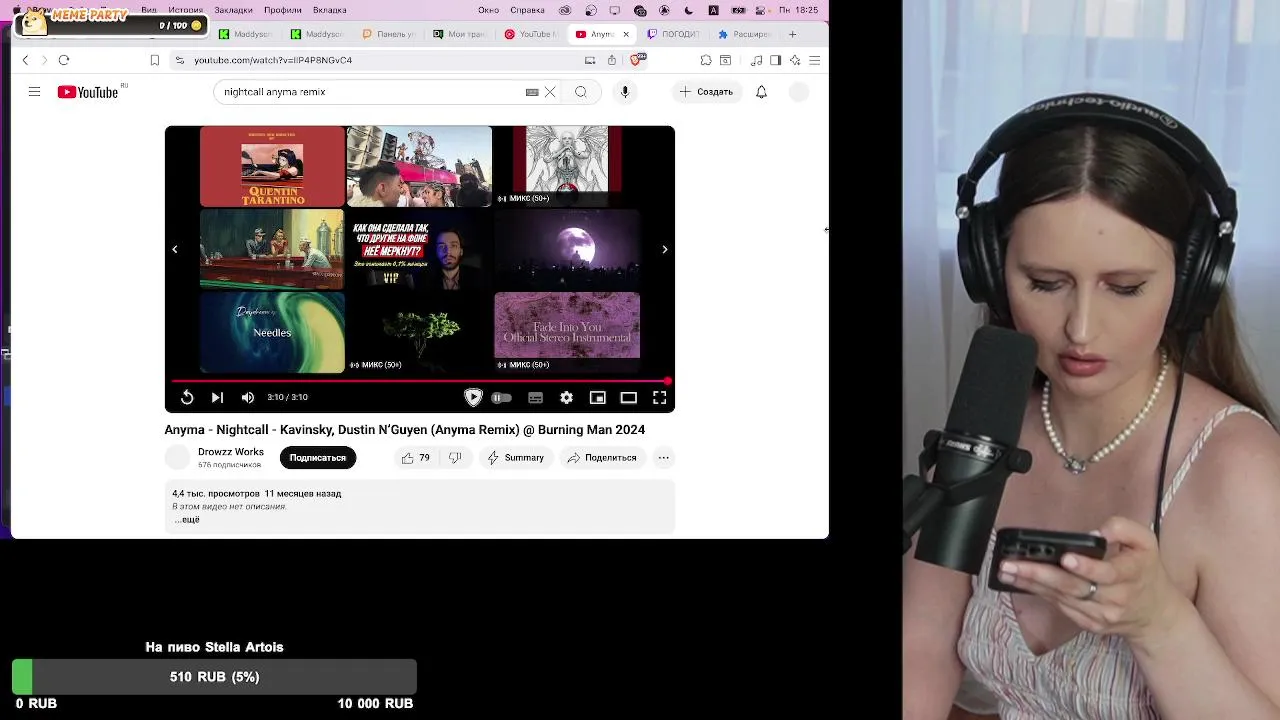Toggle subtitles on the player
Viewport: 1280px width, 720px height.
(536, 397)
